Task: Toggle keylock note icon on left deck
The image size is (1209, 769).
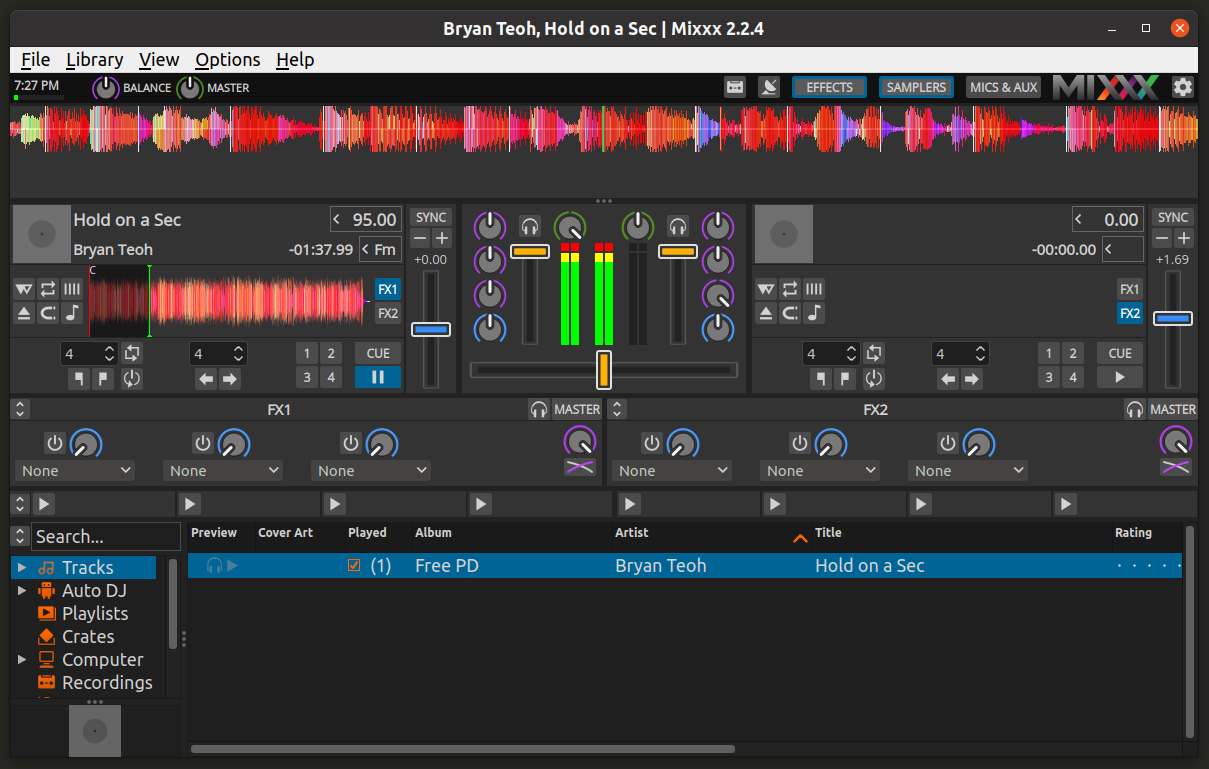Action: pyautogui.click(x=72, y=313)
